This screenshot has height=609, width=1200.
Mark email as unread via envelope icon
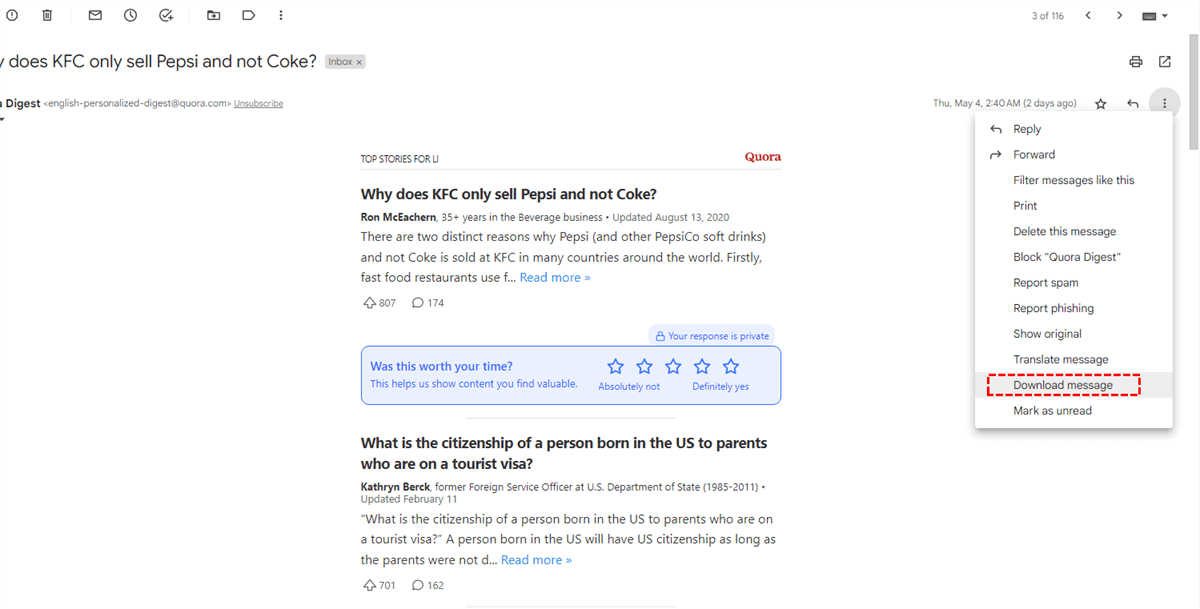tap(95, 15)
